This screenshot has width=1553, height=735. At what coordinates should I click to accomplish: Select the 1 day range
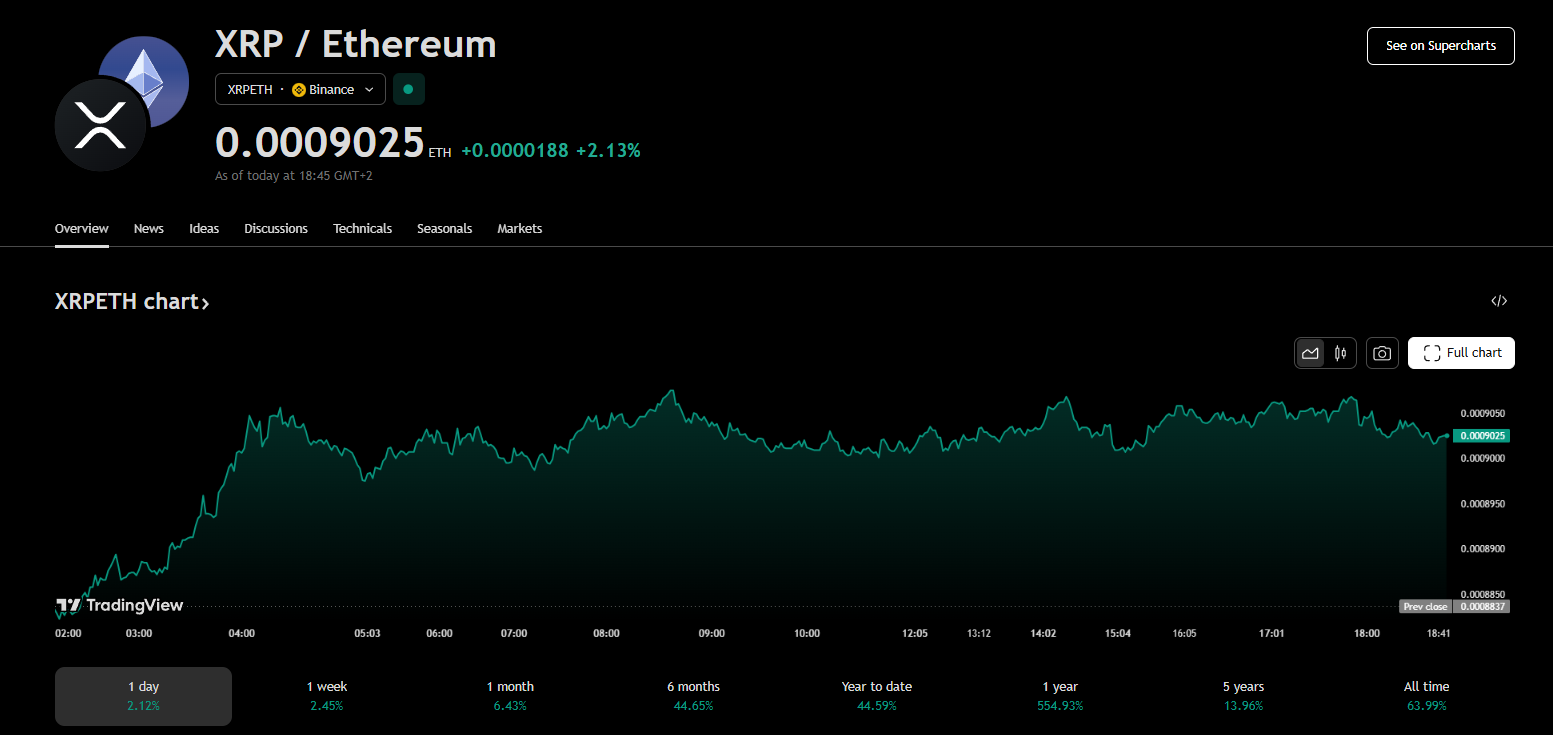[143, 696]
